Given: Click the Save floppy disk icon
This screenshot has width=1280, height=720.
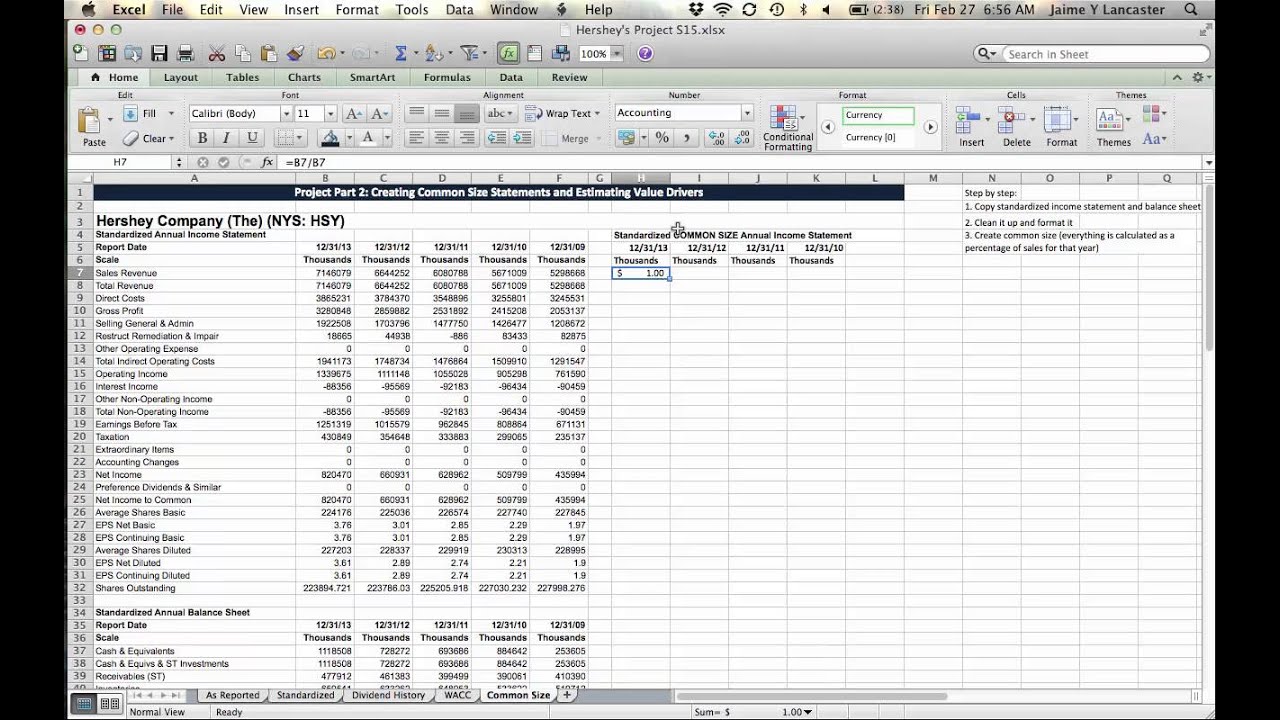Looking at the screenshot, I should click(159, 54).
